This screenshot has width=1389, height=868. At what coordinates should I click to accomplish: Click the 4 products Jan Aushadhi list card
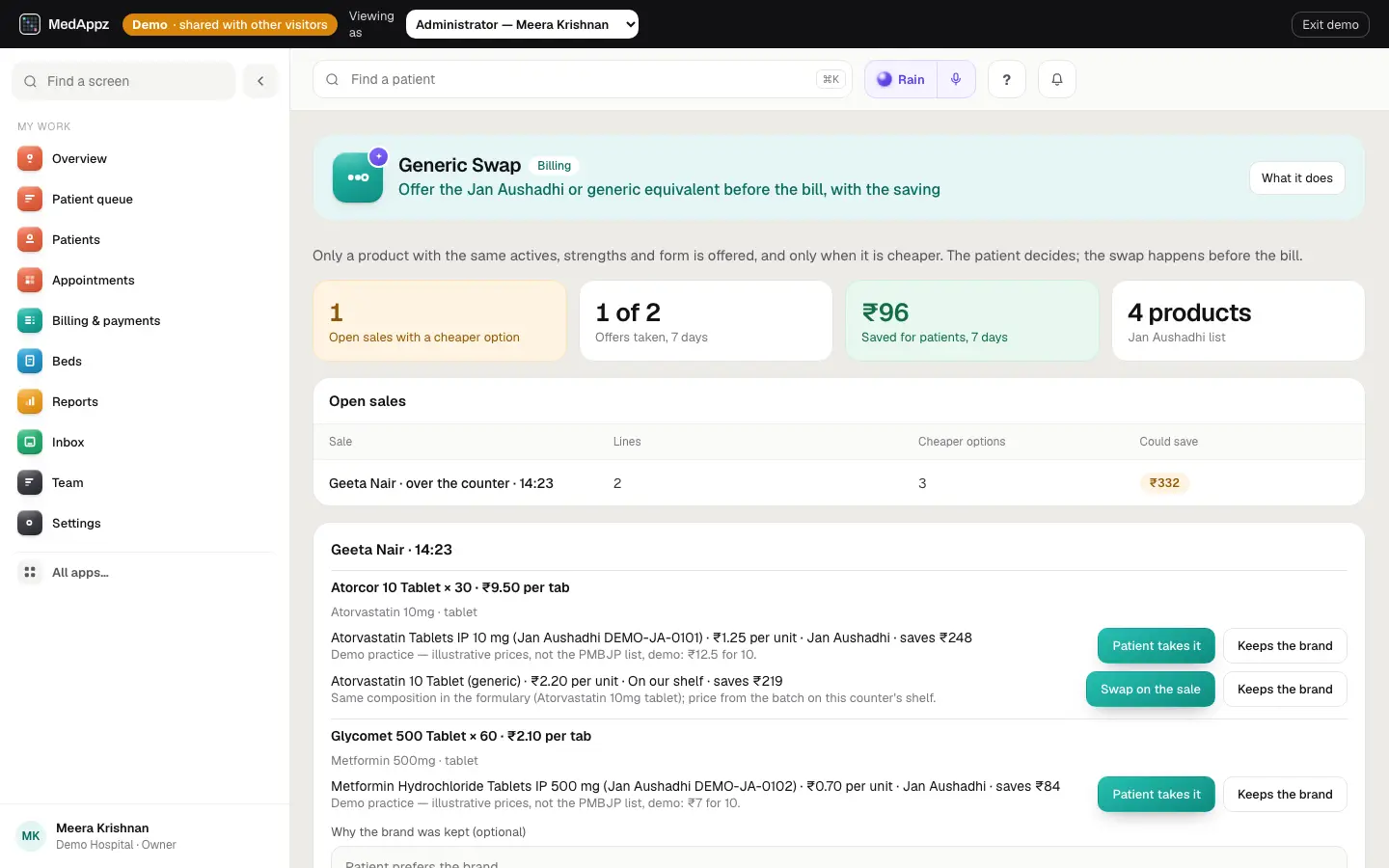[x=1239, y=321]
